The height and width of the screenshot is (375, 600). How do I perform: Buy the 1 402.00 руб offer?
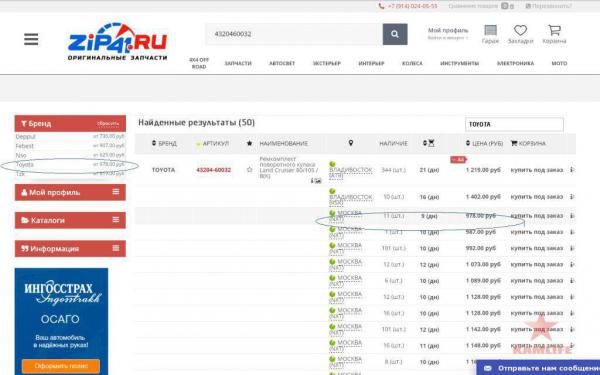536,197
